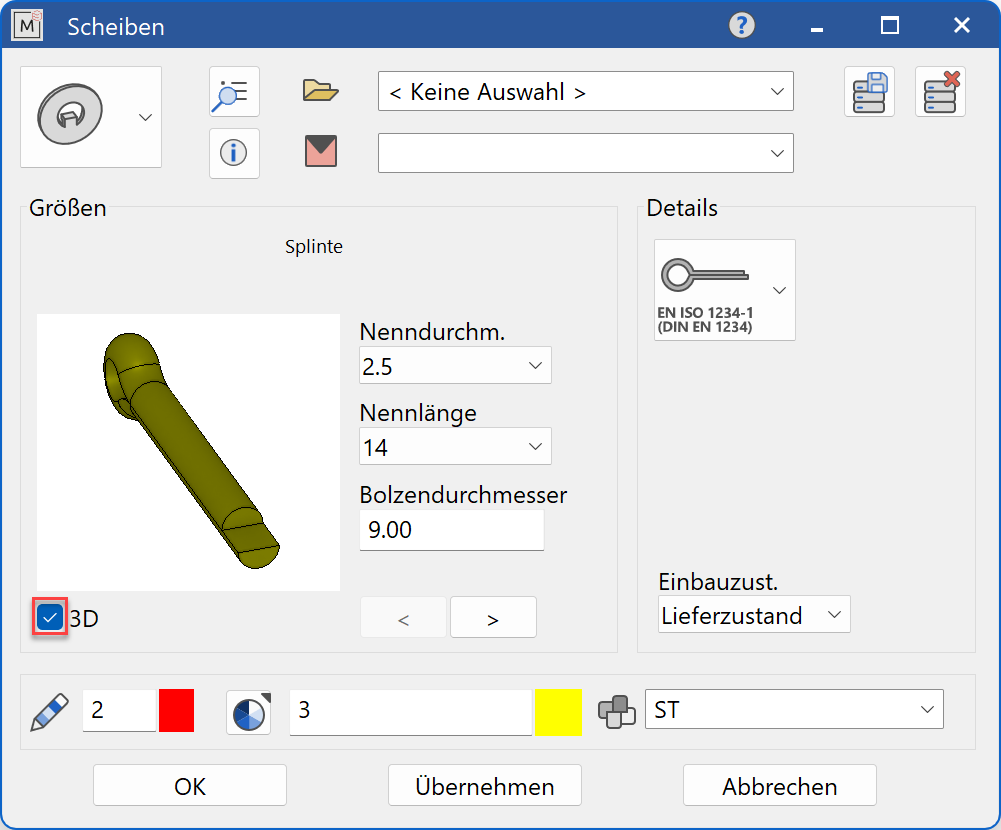Click the 'Details' group label
This screenshot has width=1001, height=830.
[x=682, y=208]
